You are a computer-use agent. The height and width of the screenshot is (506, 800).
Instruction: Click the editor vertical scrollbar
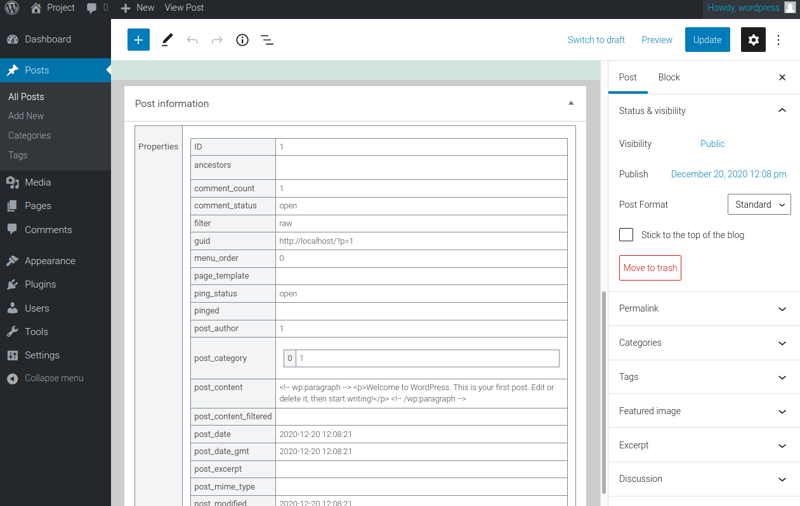[x=603, y=390]
